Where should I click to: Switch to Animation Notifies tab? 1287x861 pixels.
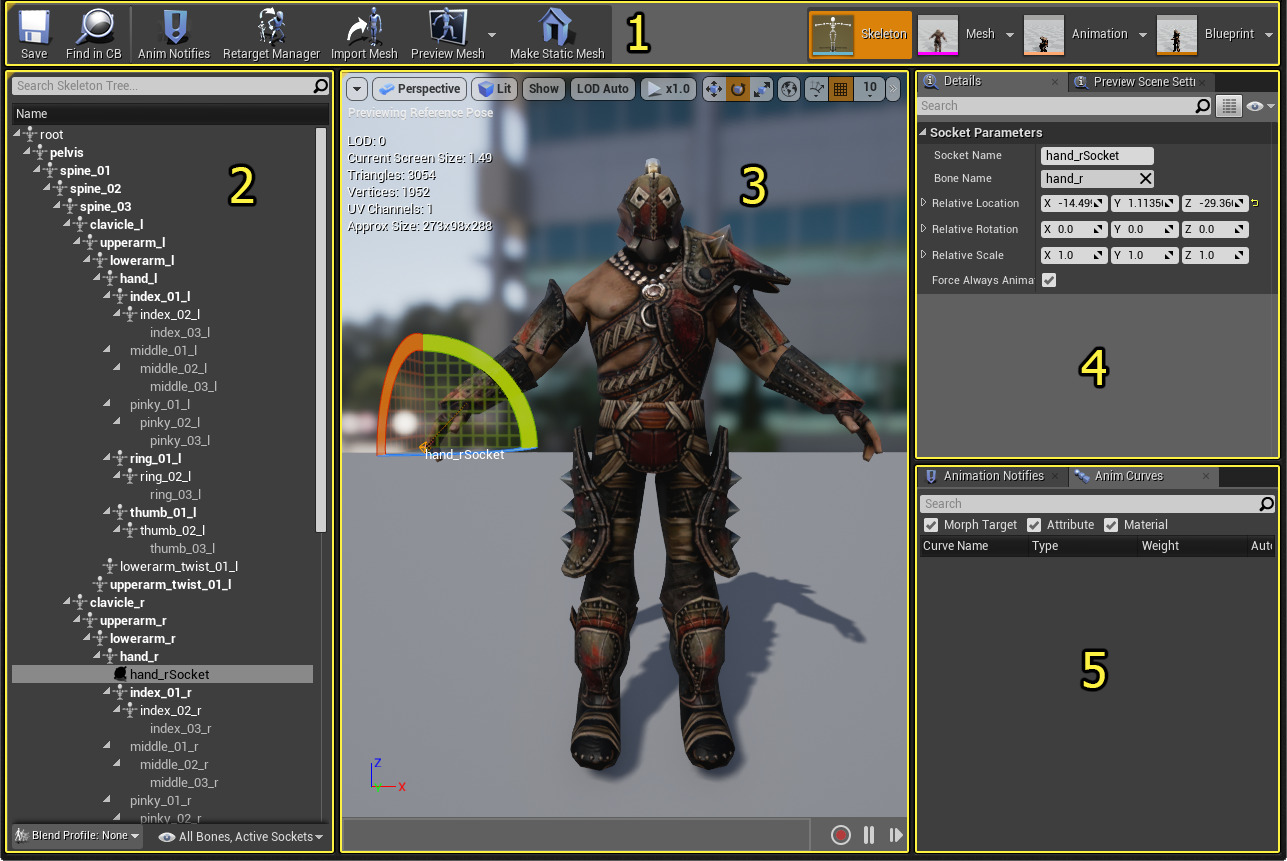click(992, 476)
